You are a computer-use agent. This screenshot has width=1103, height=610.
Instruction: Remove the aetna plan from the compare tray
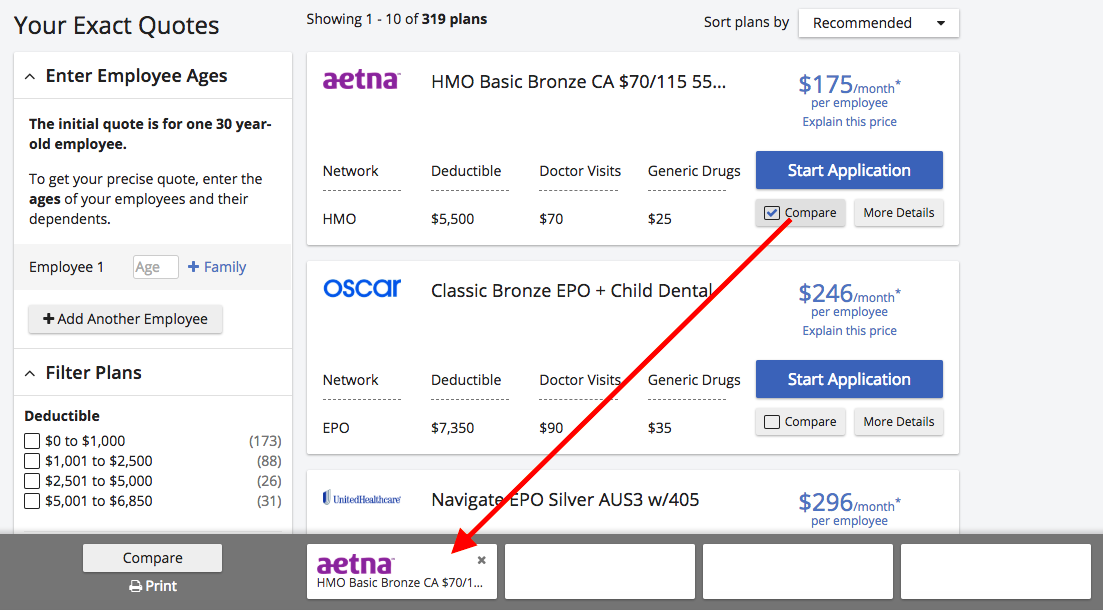481,559
